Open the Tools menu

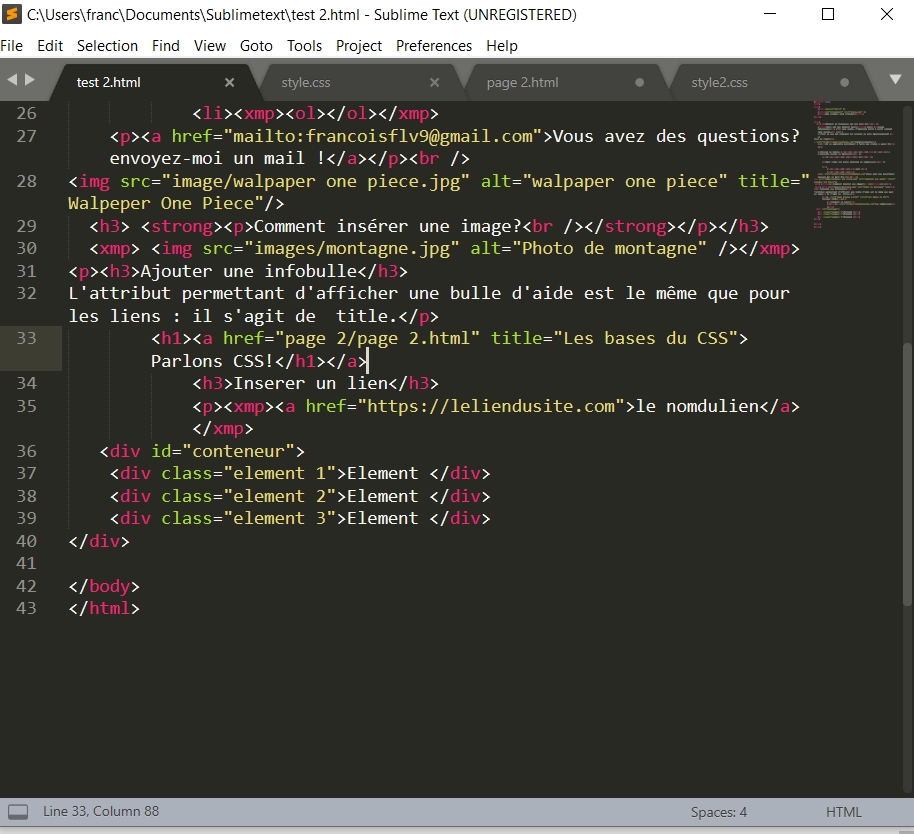[304, 45]
